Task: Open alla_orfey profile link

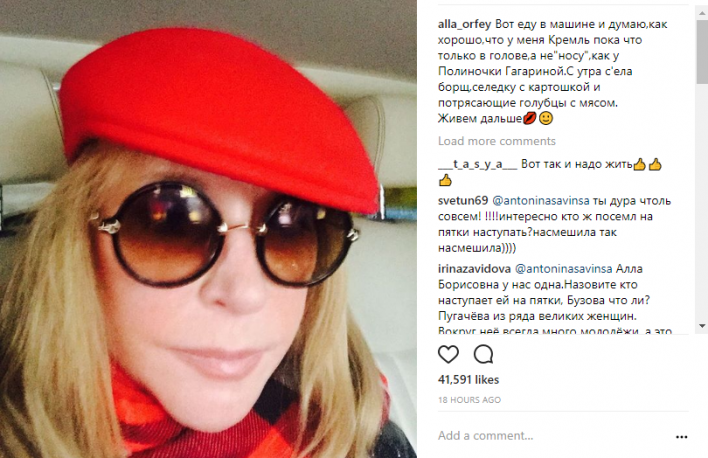Action: tap(464, 24)
